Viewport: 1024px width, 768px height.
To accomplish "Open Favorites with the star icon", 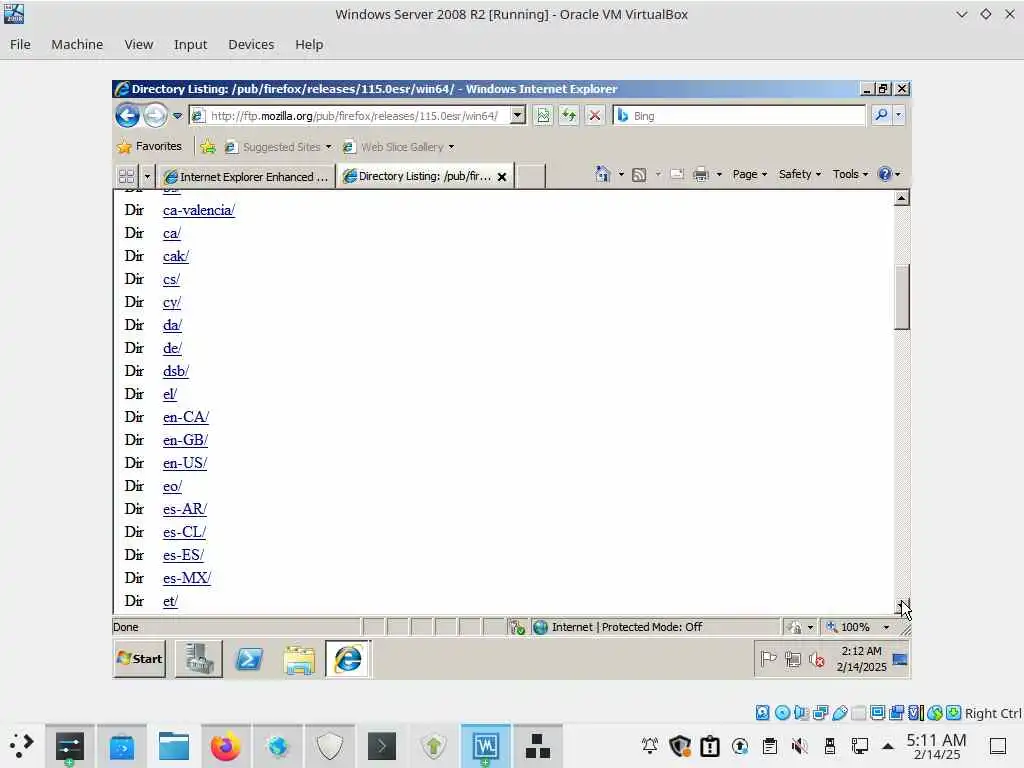I will [x=124, y=147].
